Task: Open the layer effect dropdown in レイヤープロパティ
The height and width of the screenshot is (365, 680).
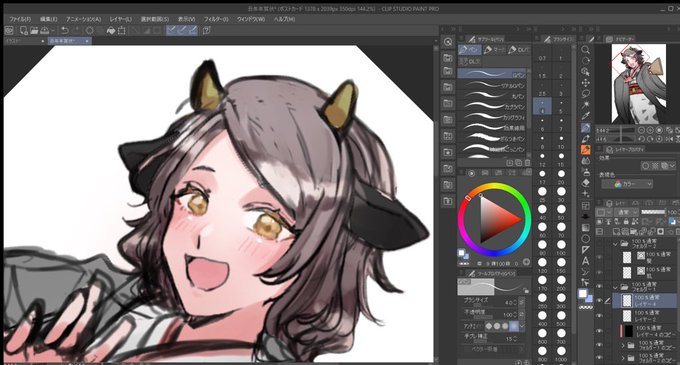Action: tap(672, 166)
